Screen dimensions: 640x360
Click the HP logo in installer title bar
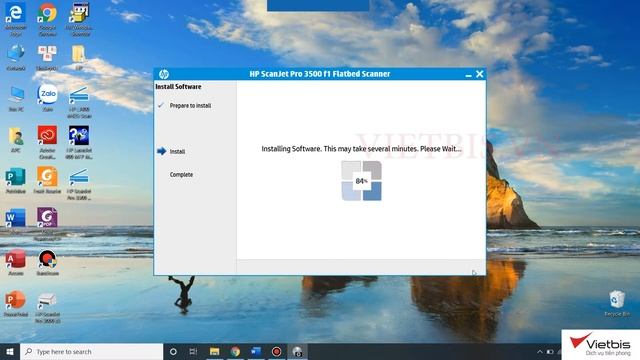click(x=164, y=74)
